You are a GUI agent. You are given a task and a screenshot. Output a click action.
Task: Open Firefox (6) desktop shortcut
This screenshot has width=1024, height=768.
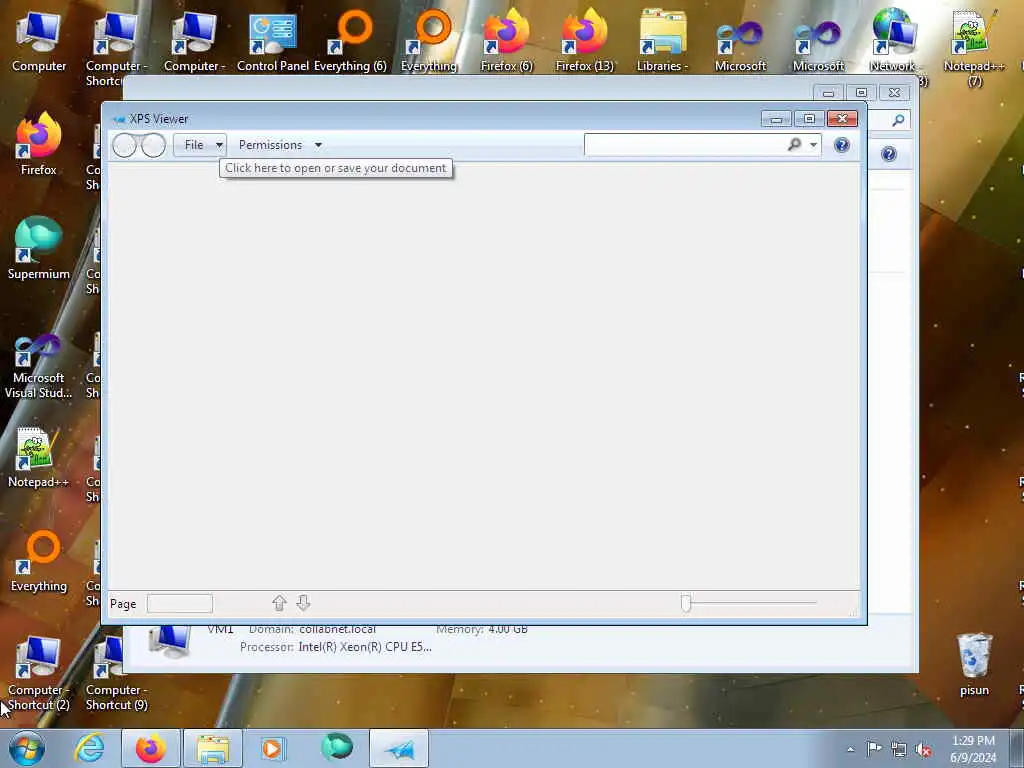click(506, 42)
